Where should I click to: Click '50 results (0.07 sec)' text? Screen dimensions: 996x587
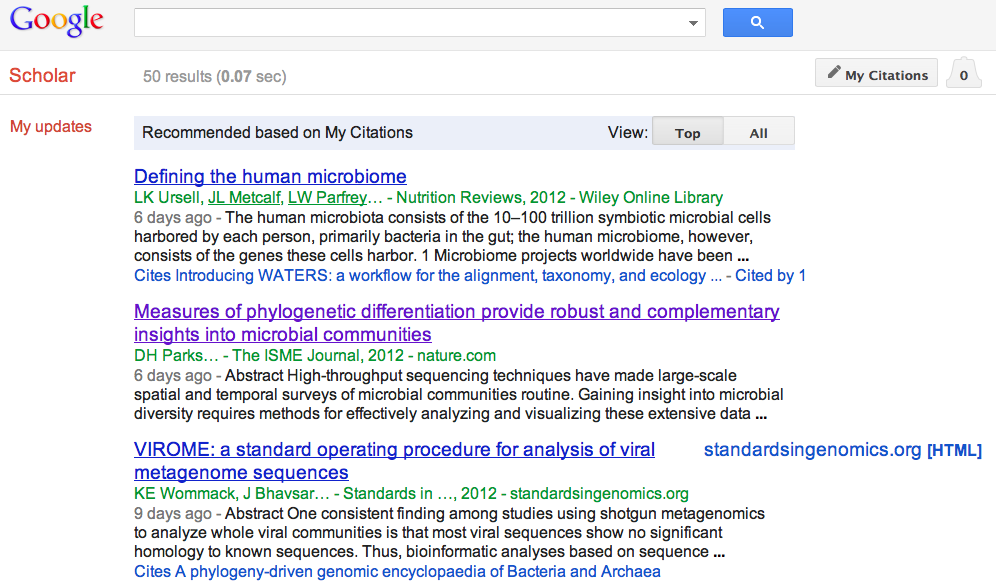click(215, 76)
